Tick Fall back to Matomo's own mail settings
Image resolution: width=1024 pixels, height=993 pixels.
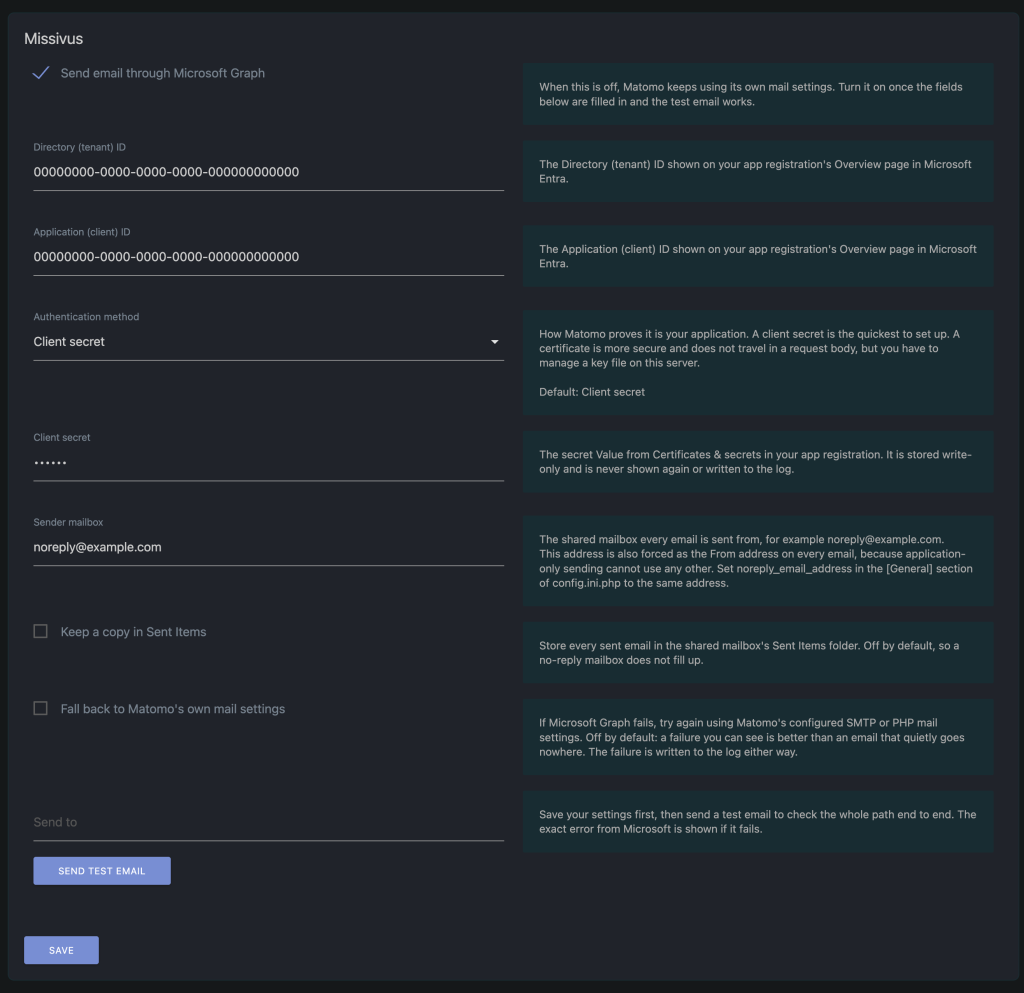coord(40,708)
